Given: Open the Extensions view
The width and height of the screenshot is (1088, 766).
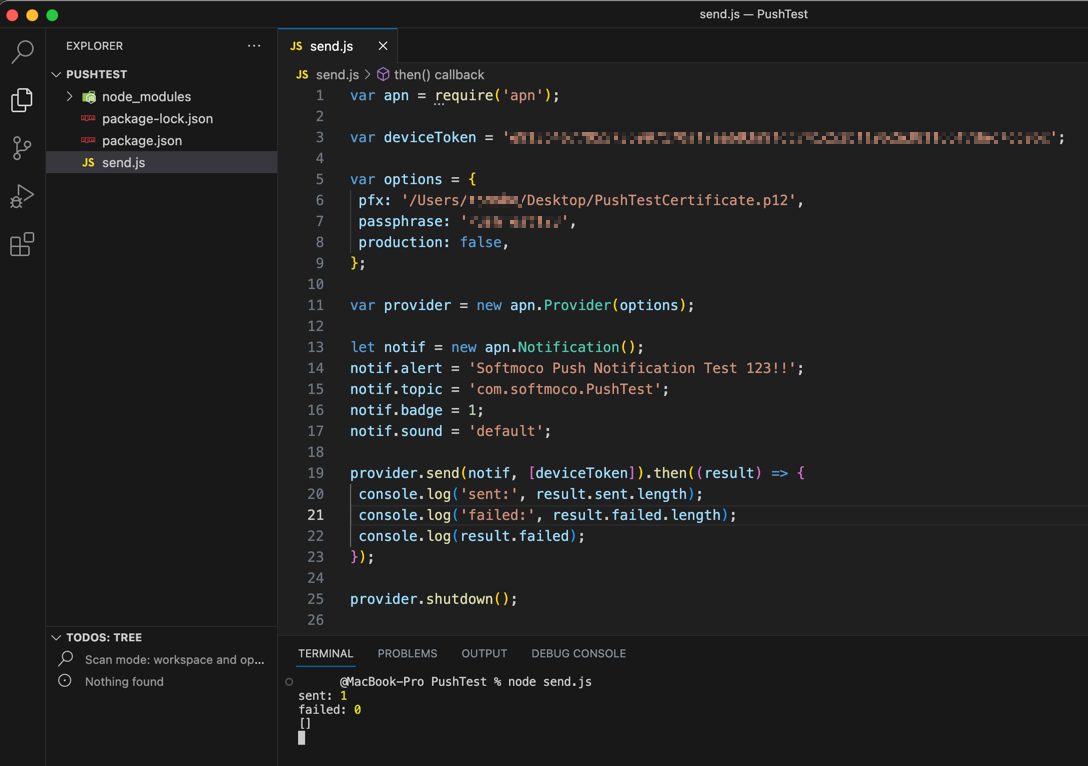Looking at the screenshot, I should (x=22, y=244).
